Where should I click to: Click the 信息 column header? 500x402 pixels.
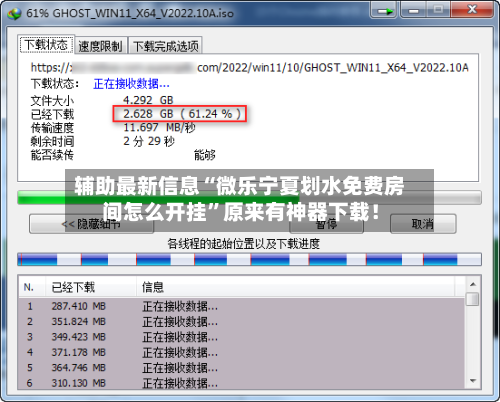[x=295, y=287]
